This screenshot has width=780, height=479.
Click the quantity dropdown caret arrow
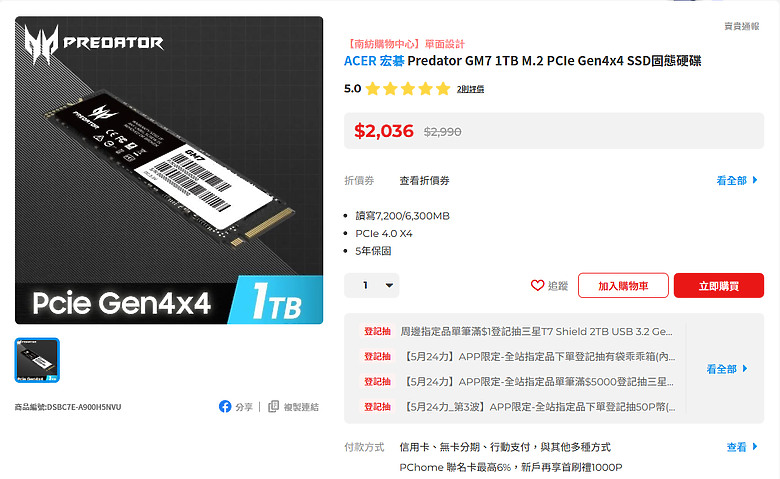click(x=390, y=286)
